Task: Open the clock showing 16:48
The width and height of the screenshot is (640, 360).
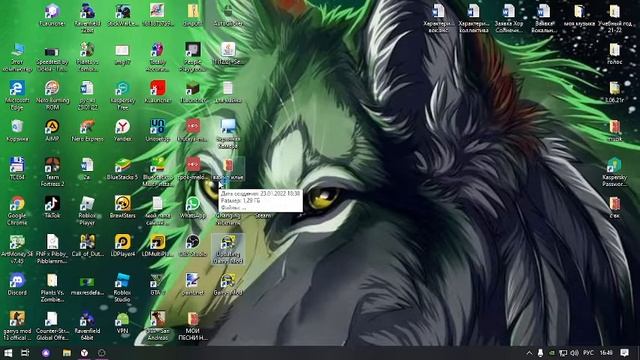Action: pos(606,353)
